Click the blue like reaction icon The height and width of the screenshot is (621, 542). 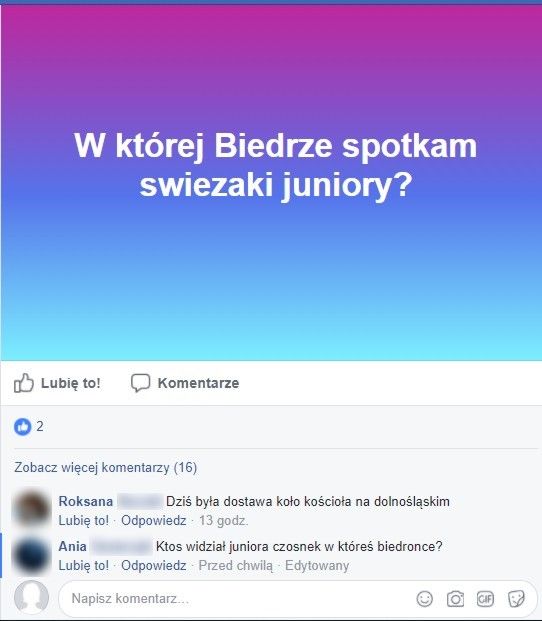(x=23, y=427)
